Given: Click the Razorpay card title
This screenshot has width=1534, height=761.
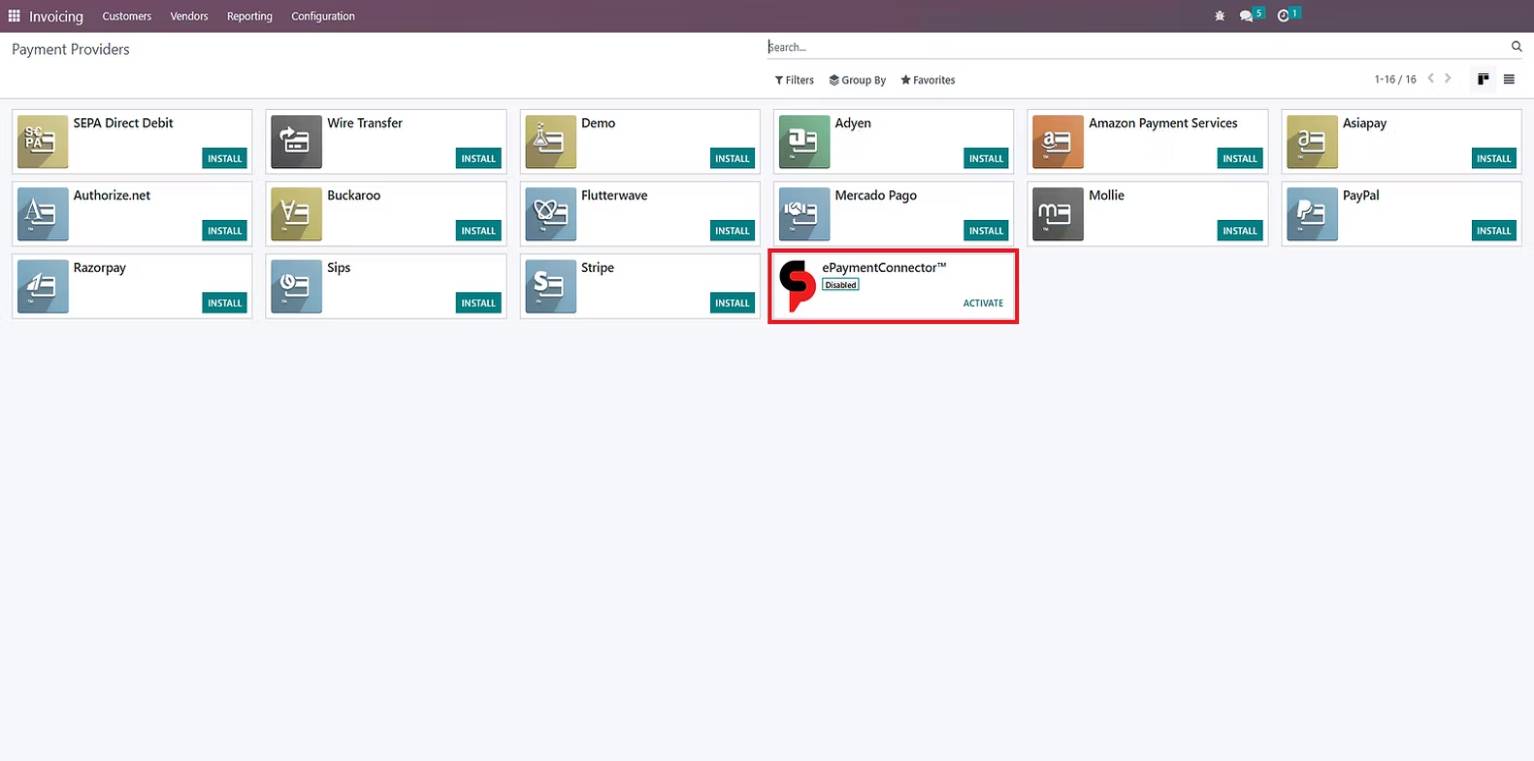Looking at the screenshot, I should coord(100,267).
